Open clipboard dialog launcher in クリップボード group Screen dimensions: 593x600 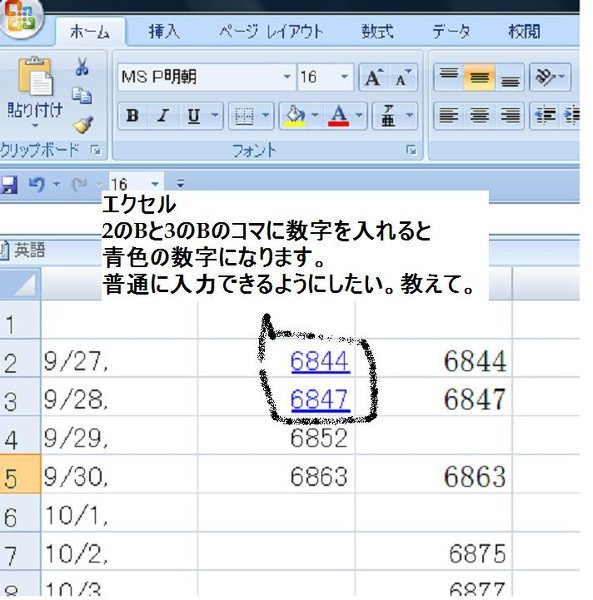96,150
